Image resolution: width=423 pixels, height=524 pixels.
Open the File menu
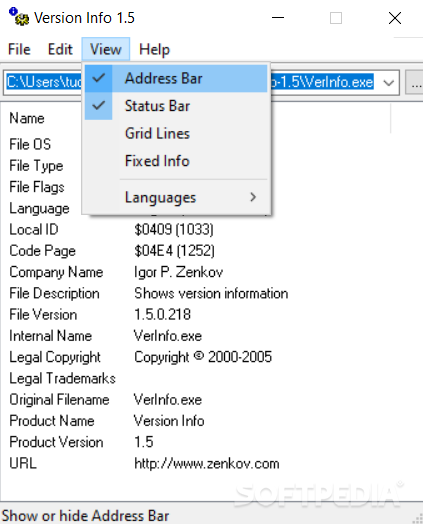pyautogui.click(x=19, y=49)
